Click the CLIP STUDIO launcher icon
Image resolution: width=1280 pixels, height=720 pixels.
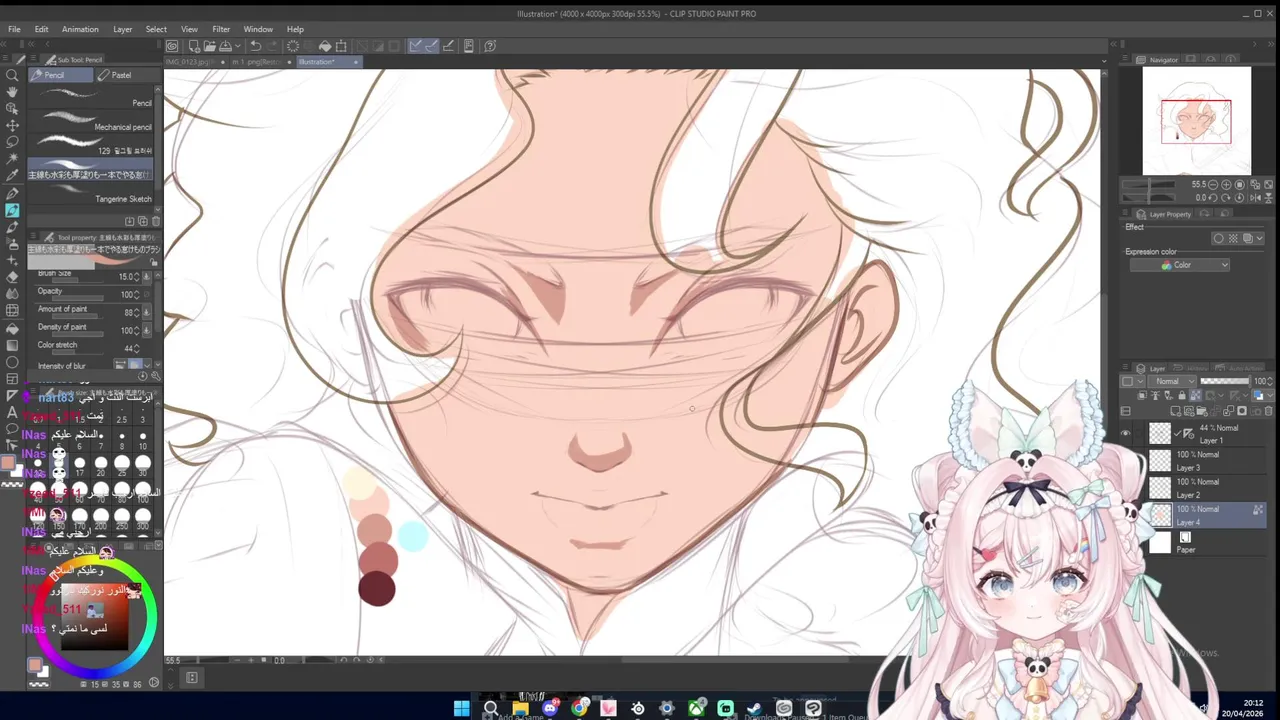coord(173,46)
